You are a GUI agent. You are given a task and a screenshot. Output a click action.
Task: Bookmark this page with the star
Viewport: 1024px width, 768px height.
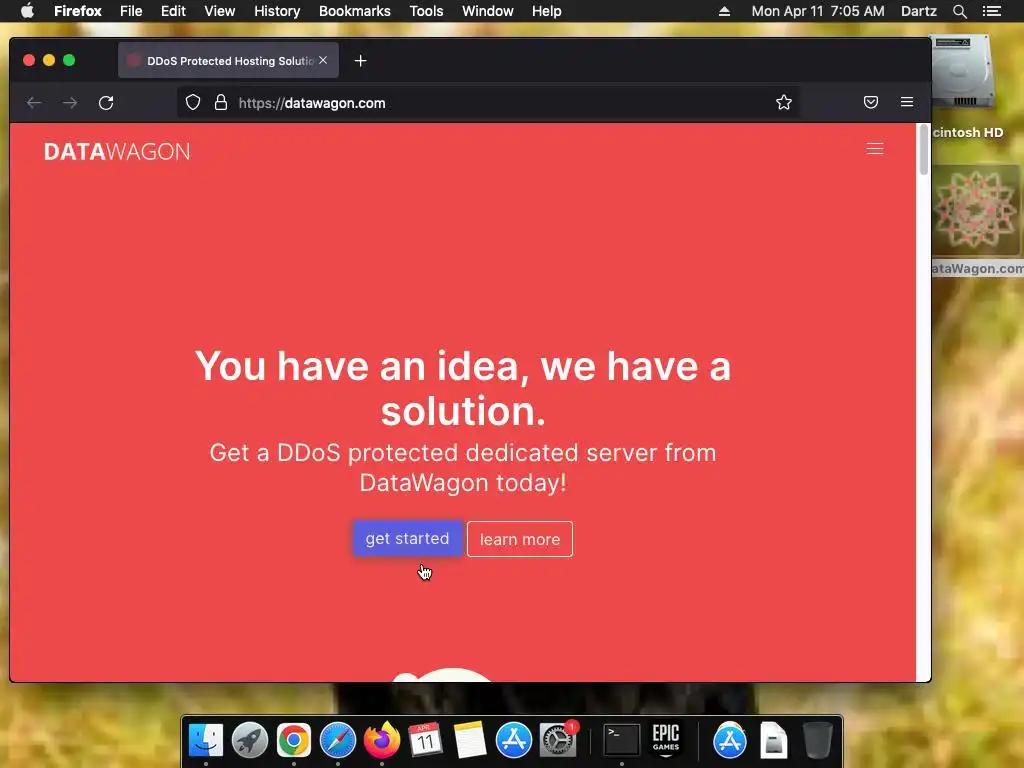pyautogui.click(x=784, y=103)
